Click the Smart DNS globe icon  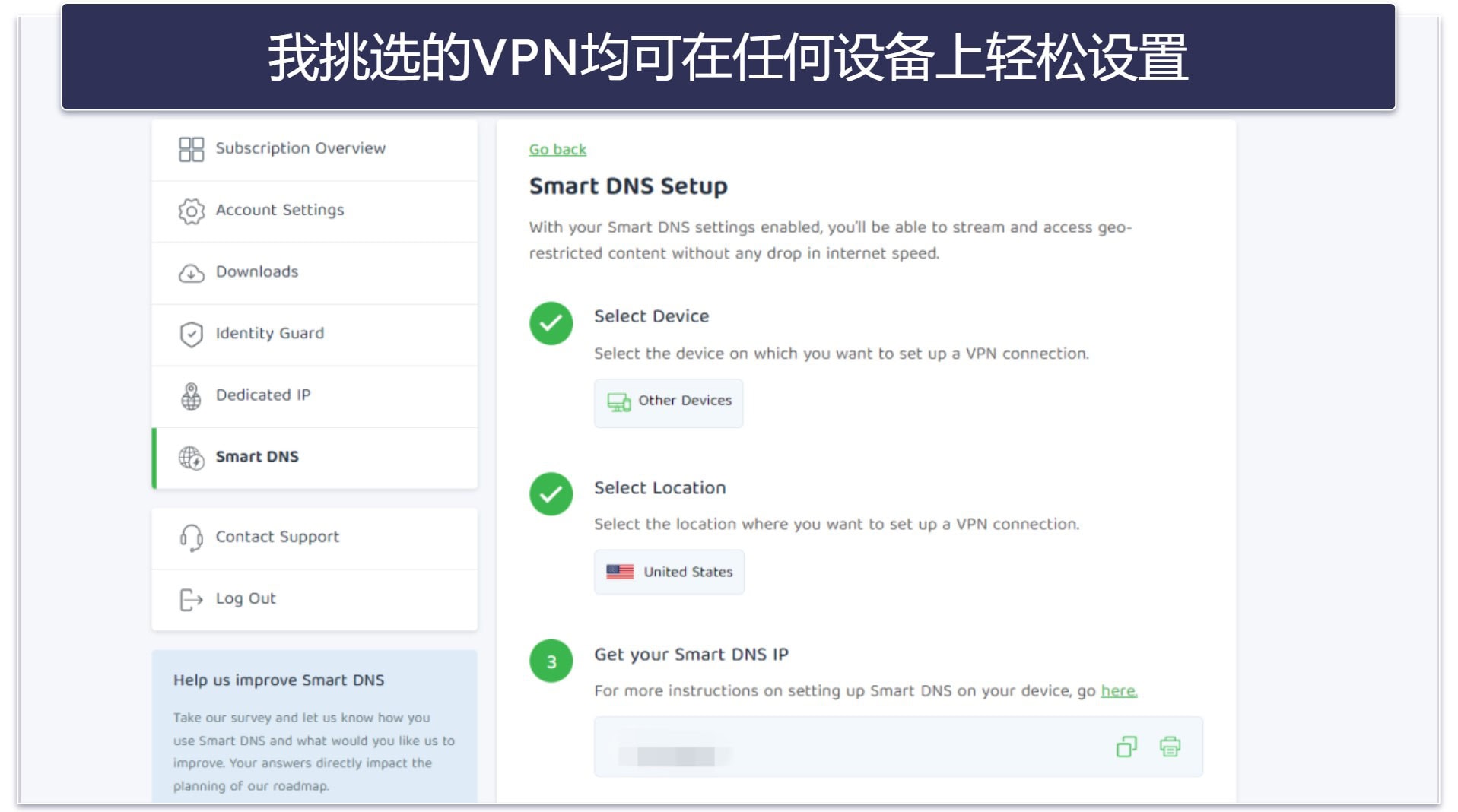click(191, 458)
